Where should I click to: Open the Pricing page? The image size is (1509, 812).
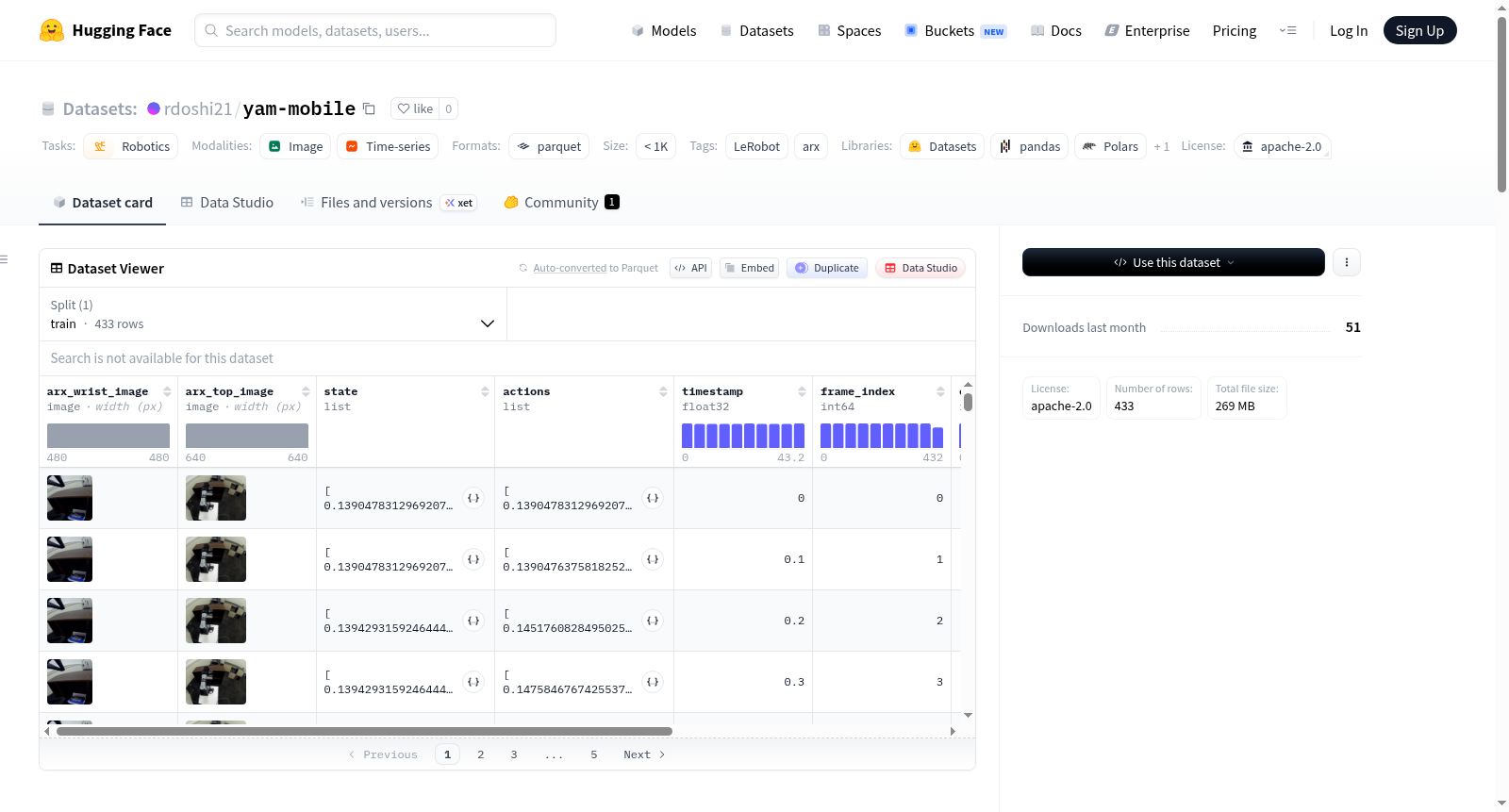coord(1235,30)
